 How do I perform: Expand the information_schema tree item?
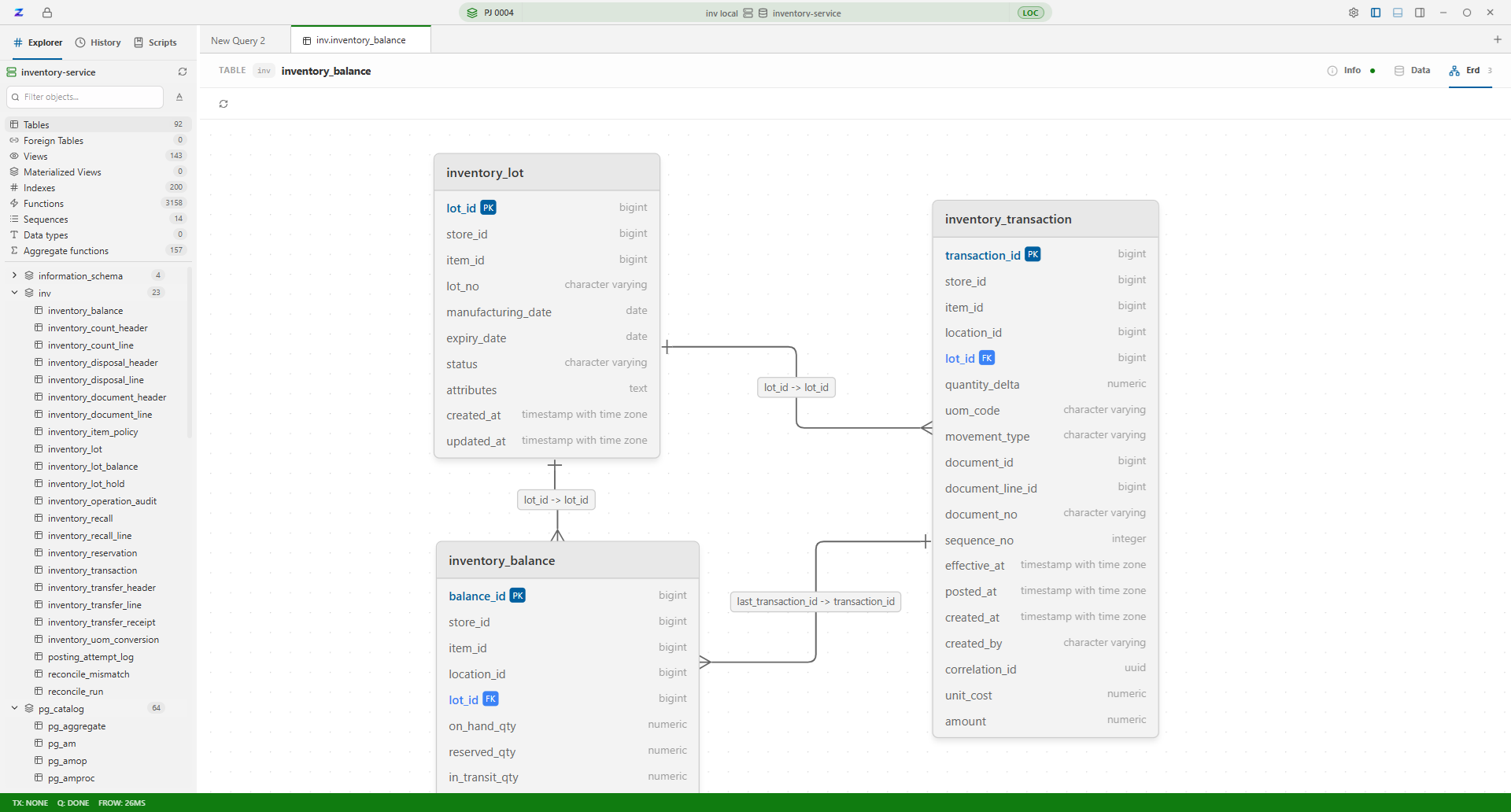13,275
